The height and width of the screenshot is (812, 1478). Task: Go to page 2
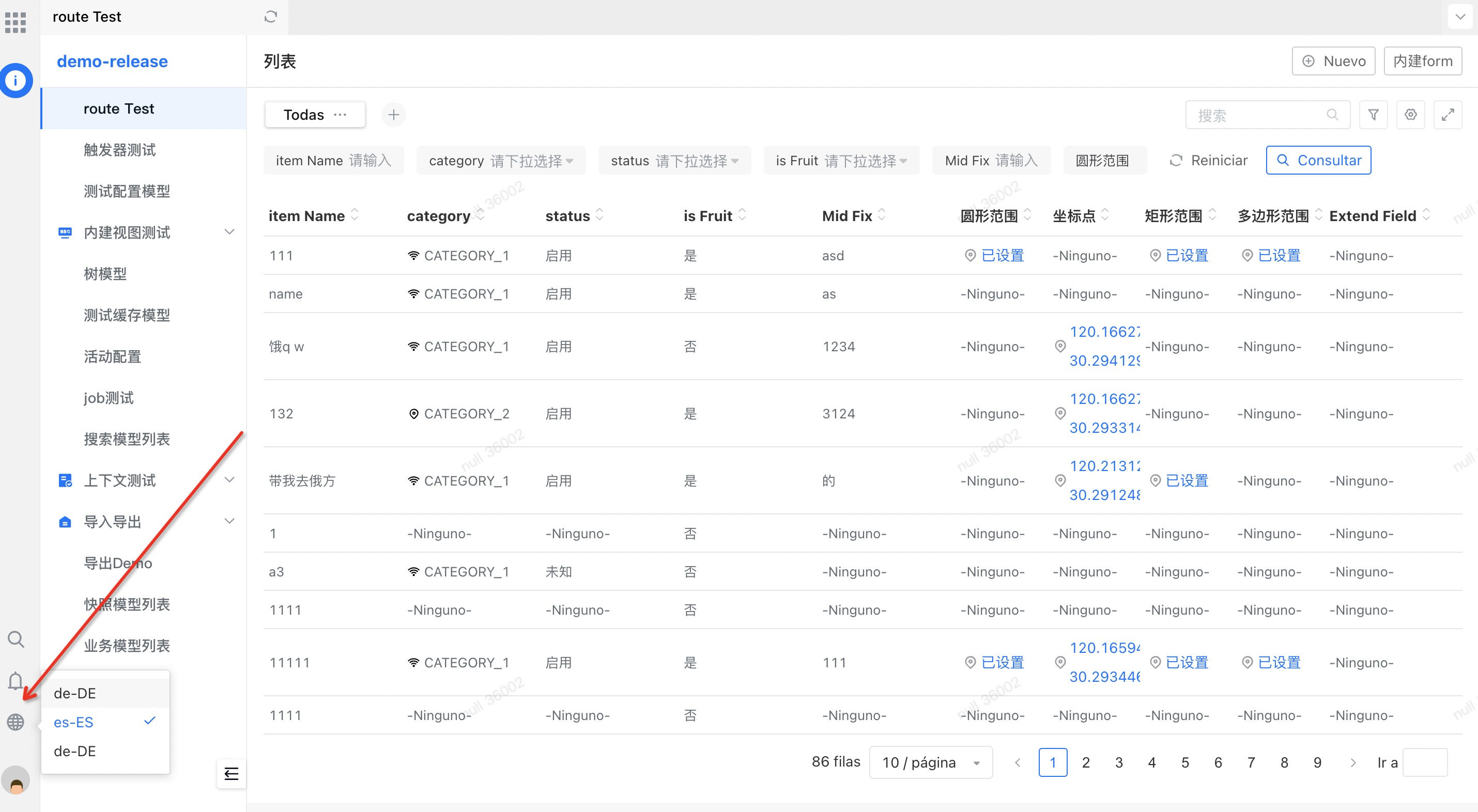tap(1086, 762)
